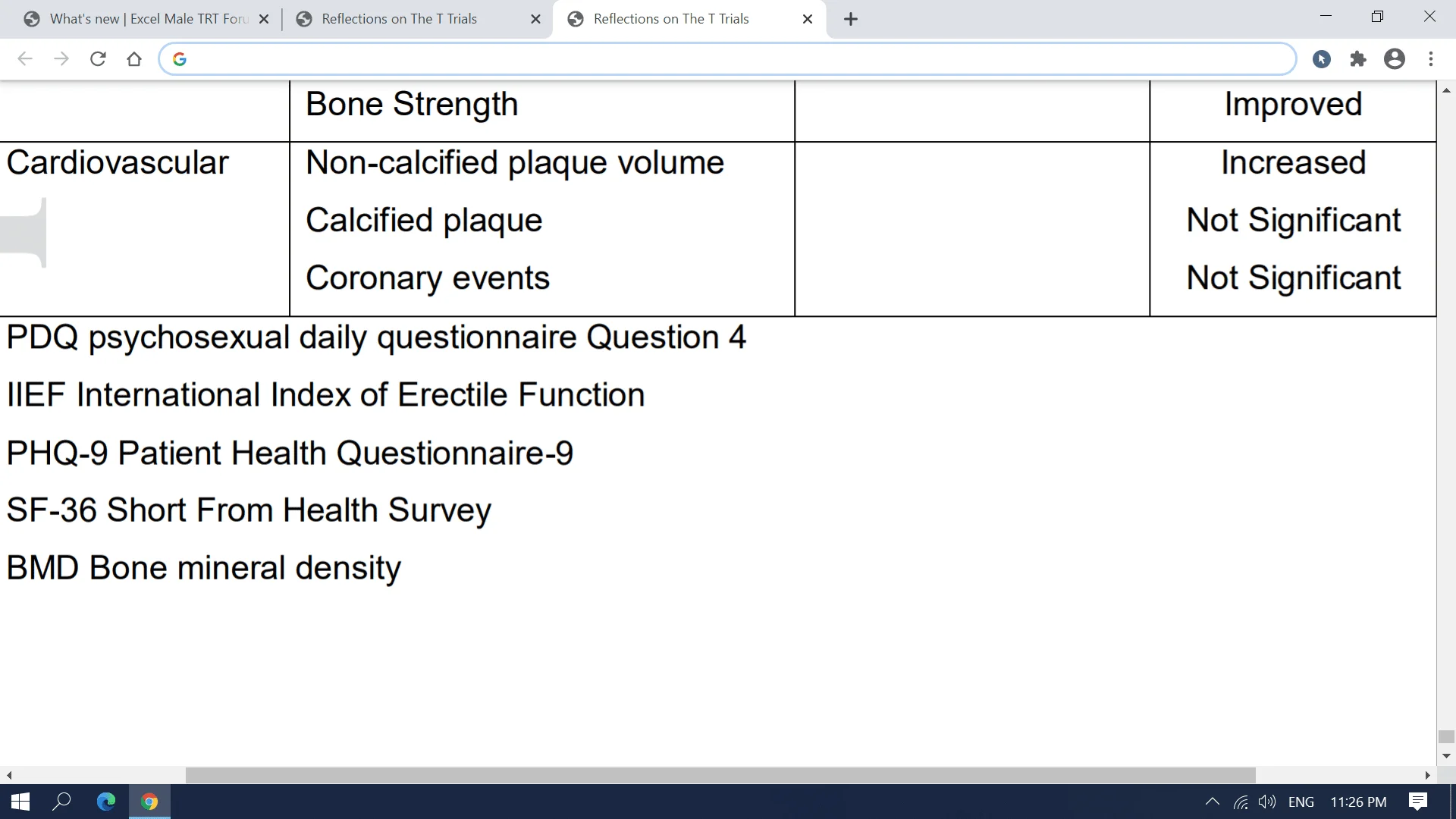Viewport: 1456px width, 819px height.
Task: Open a new browser tab
Action: click(x=849, y=18)
